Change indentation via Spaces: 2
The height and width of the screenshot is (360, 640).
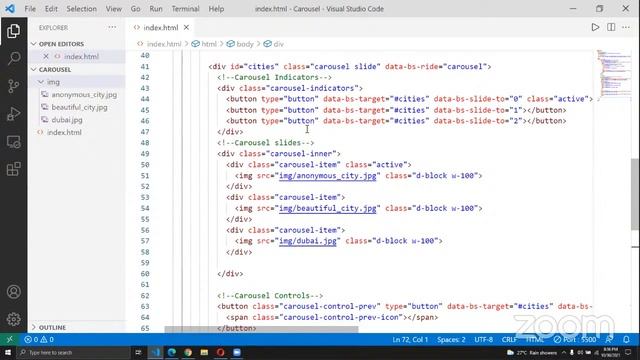pyautogui.click(x=451, y=340)
